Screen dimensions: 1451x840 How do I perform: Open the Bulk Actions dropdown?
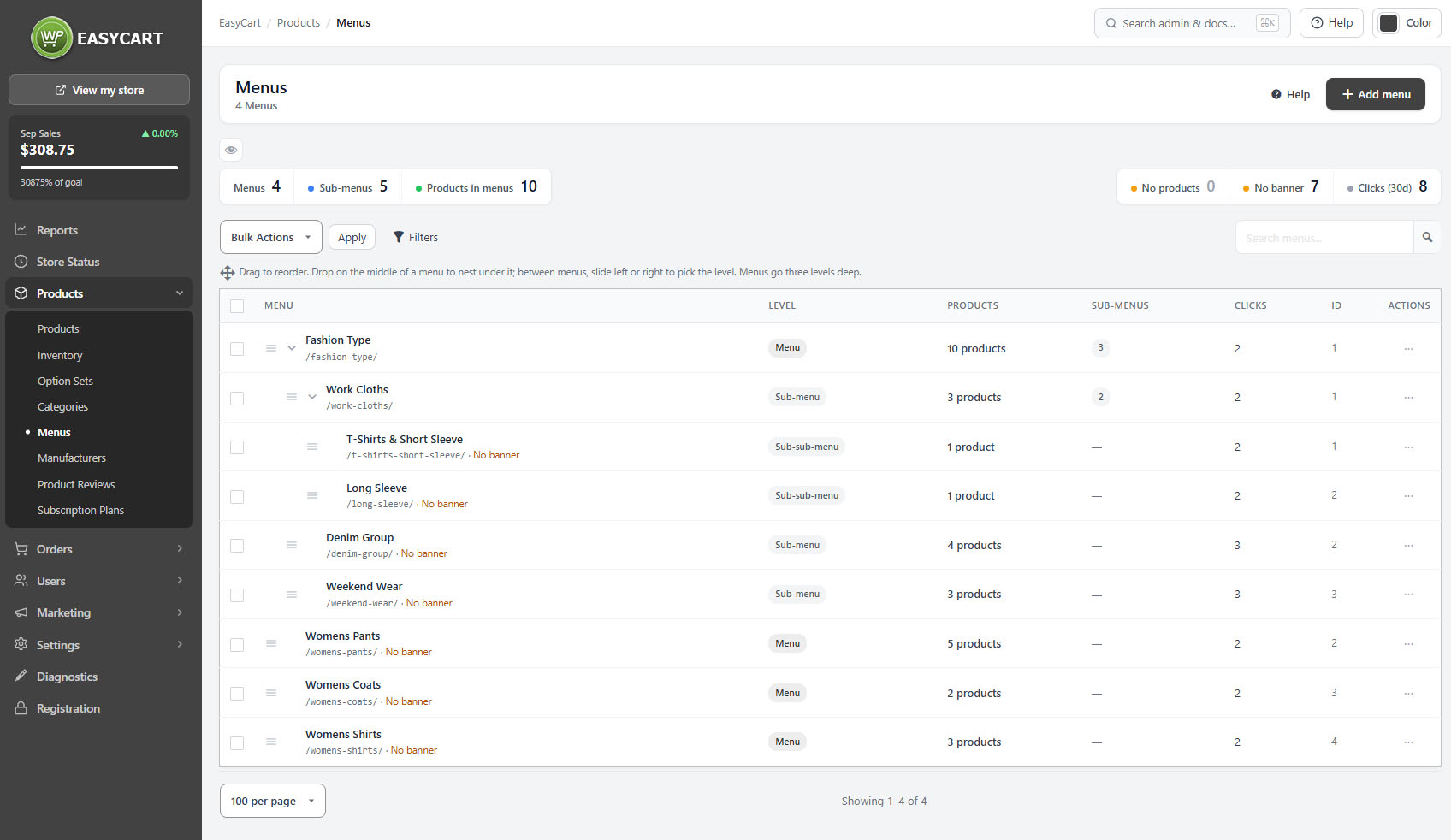tap(271, 237)
